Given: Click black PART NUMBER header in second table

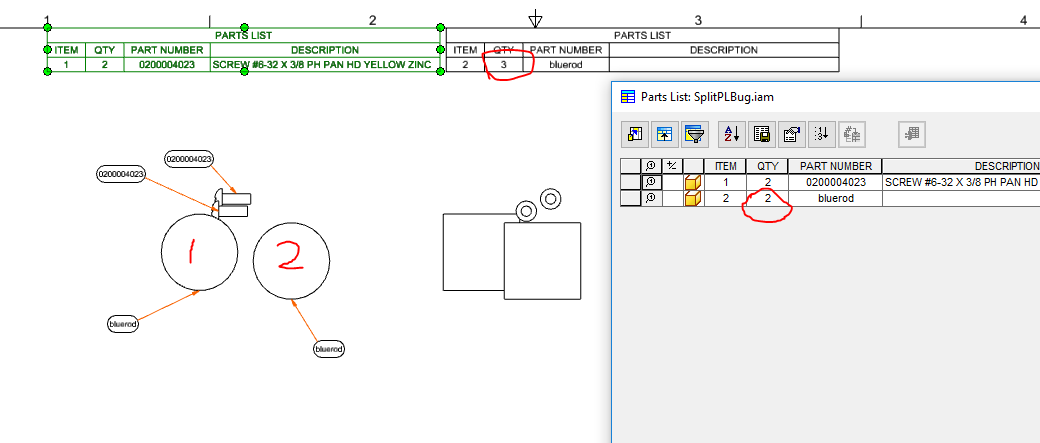Looking at the screenshot, I should point(566,50).
